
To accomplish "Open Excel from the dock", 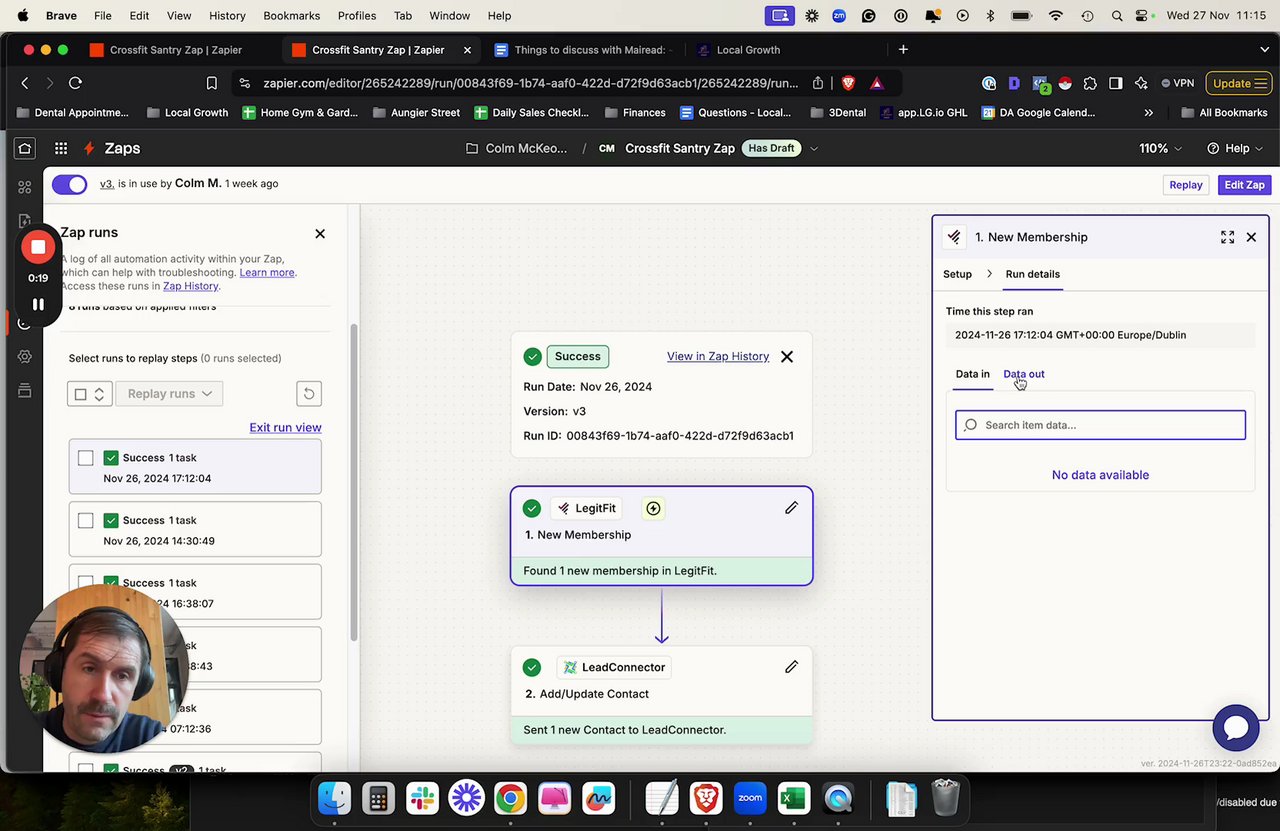I will (794, 798).
